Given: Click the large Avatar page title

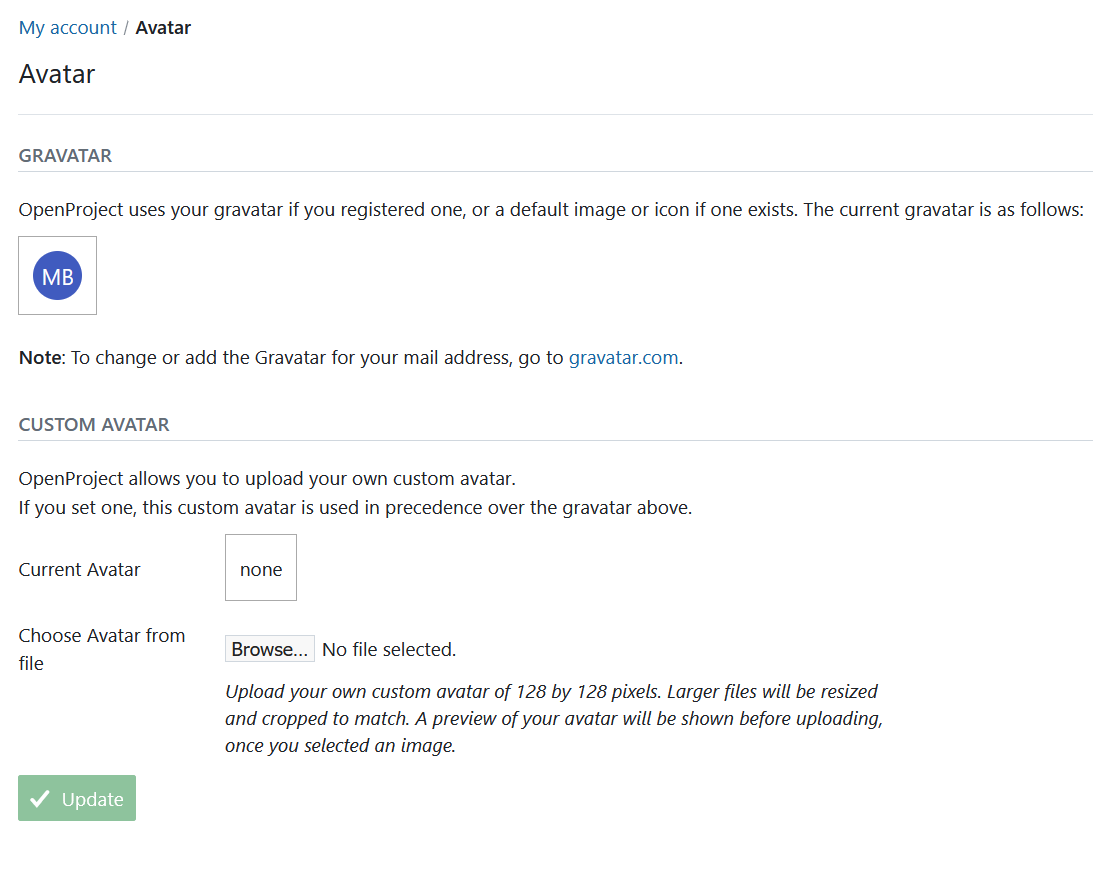Looking at the screenshot, I should (57, 74).
